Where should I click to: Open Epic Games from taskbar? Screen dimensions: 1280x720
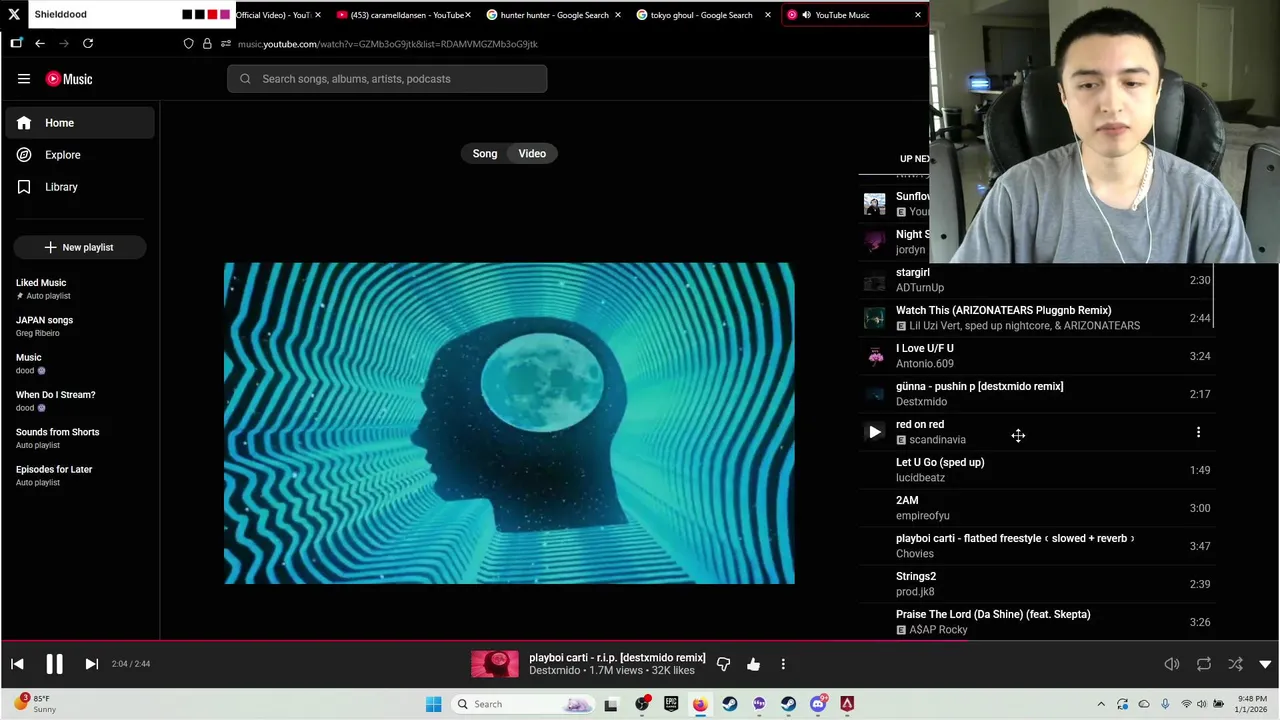671,704
